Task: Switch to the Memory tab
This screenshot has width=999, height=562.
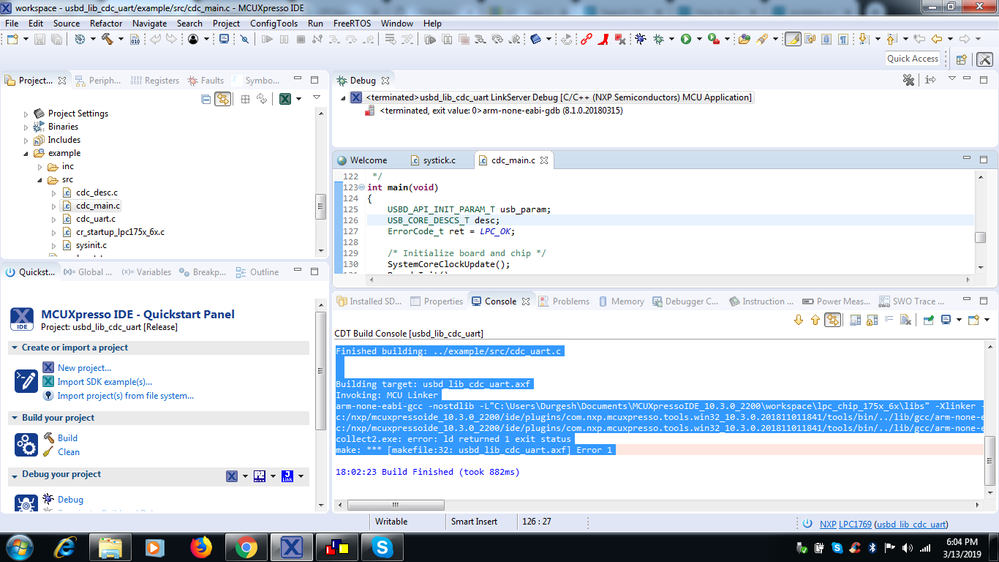Action: pos(621,301)
